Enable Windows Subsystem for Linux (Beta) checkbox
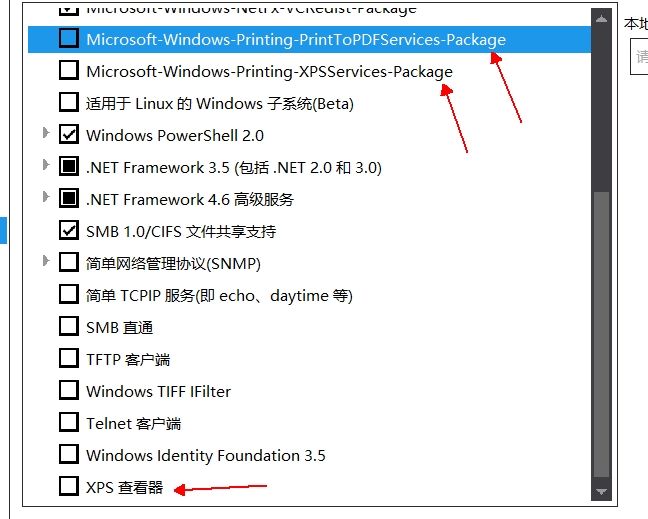 69,102
